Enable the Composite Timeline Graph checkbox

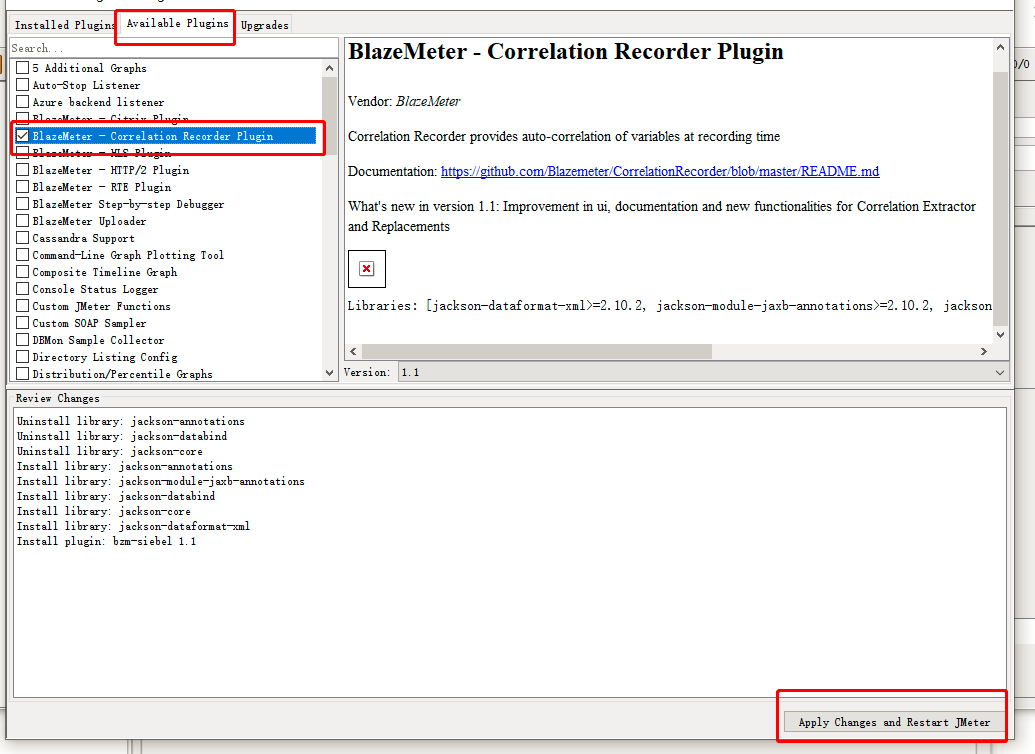click(x=22, y=273)
